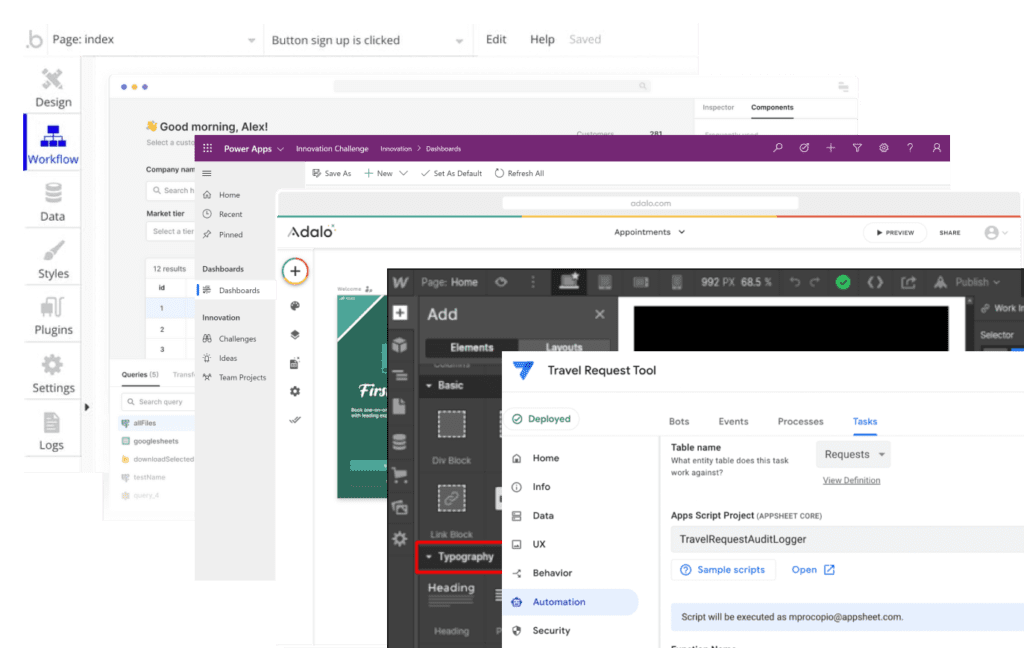Click the plus icon in Power Apps header
The width and height of the screenshot is (1024, 648).
click(x=831, y=148)
